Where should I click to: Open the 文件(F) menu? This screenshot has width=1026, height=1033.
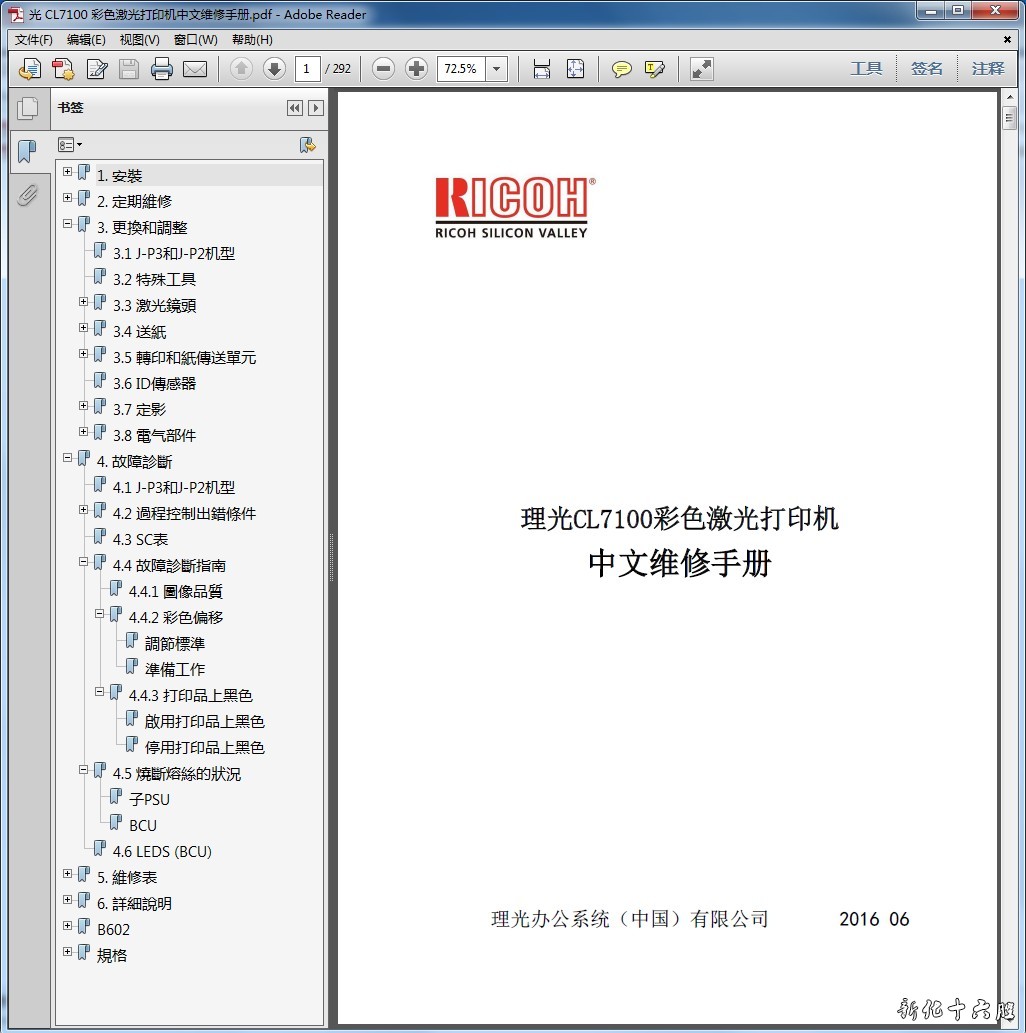[x=34, y=40]
